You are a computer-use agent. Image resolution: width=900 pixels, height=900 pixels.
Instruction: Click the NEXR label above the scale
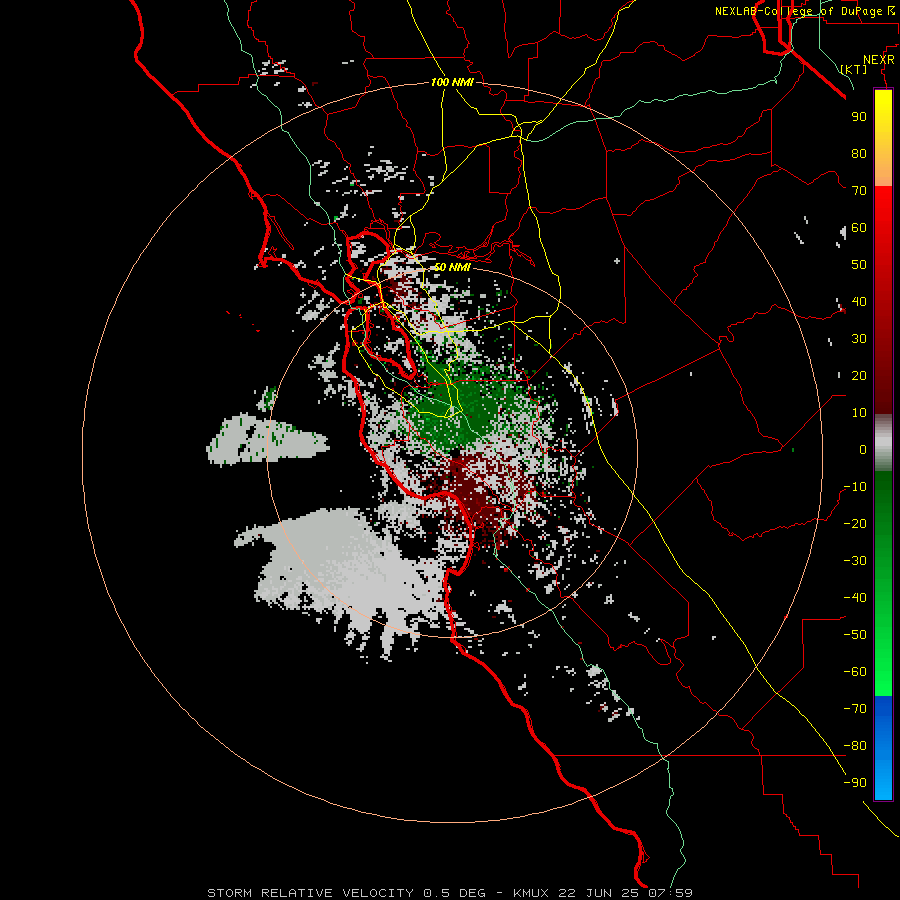coord(879,60)
